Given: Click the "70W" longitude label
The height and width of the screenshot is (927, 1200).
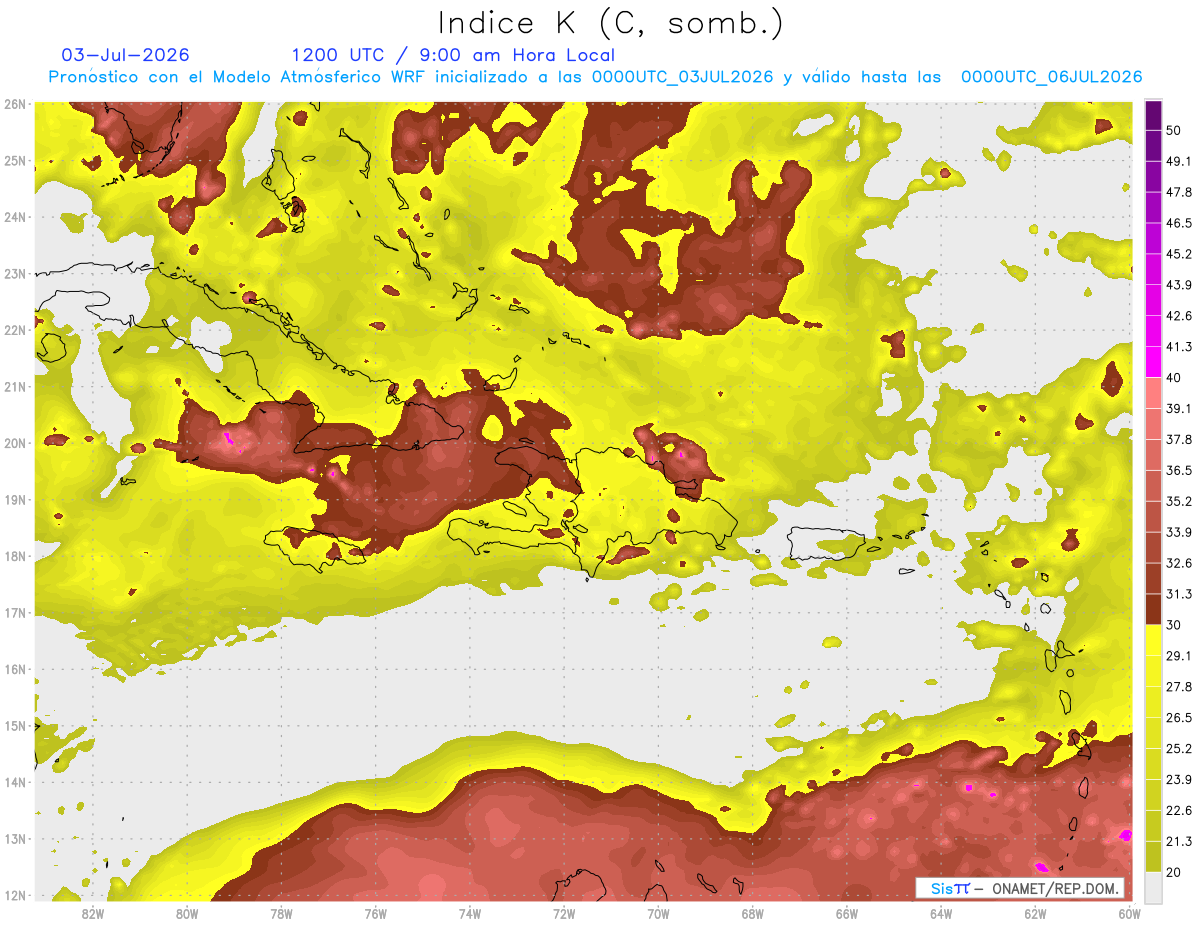Looking at the screenshot, I should [x=658, y=913].
